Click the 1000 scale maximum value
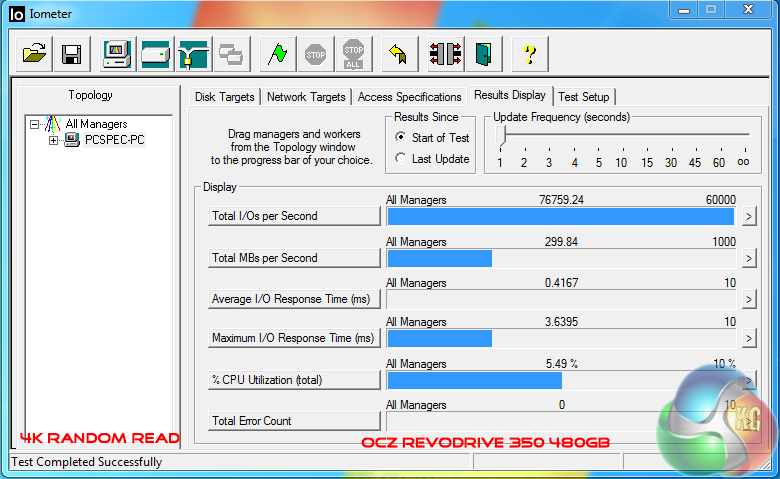 pyautogui.click(x=724, y=242)
